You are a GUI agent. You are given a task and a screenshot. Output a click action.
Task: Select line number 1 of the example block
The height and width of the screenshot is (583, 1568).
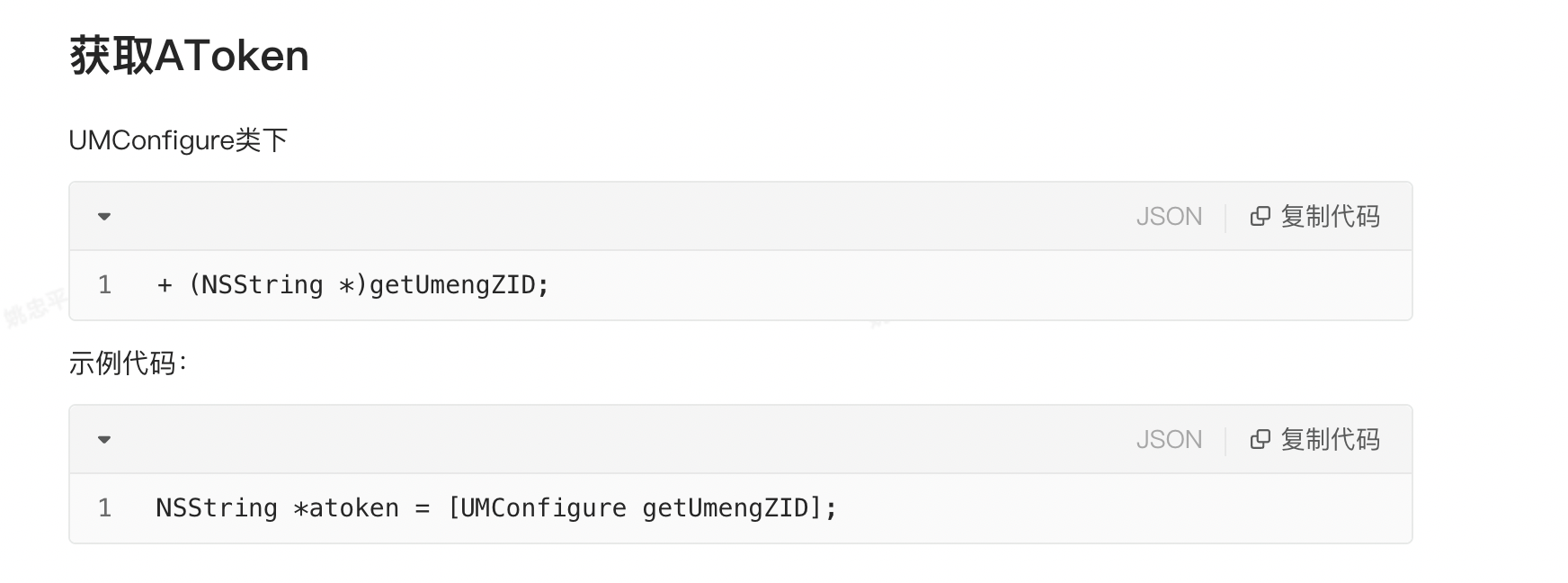(105, 508)
